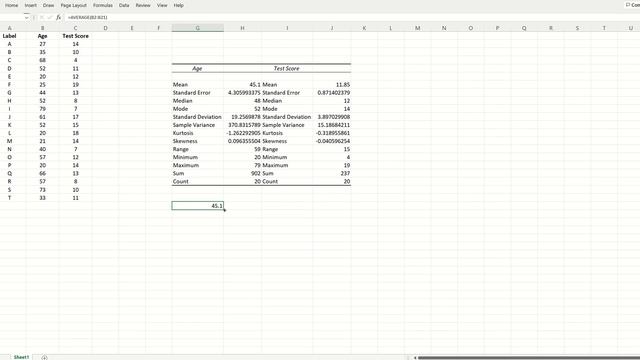Image resolution: width=640 pixels, height=360 pixels.
Task: Click the Age header cell in column B
Action: point(42,36)
